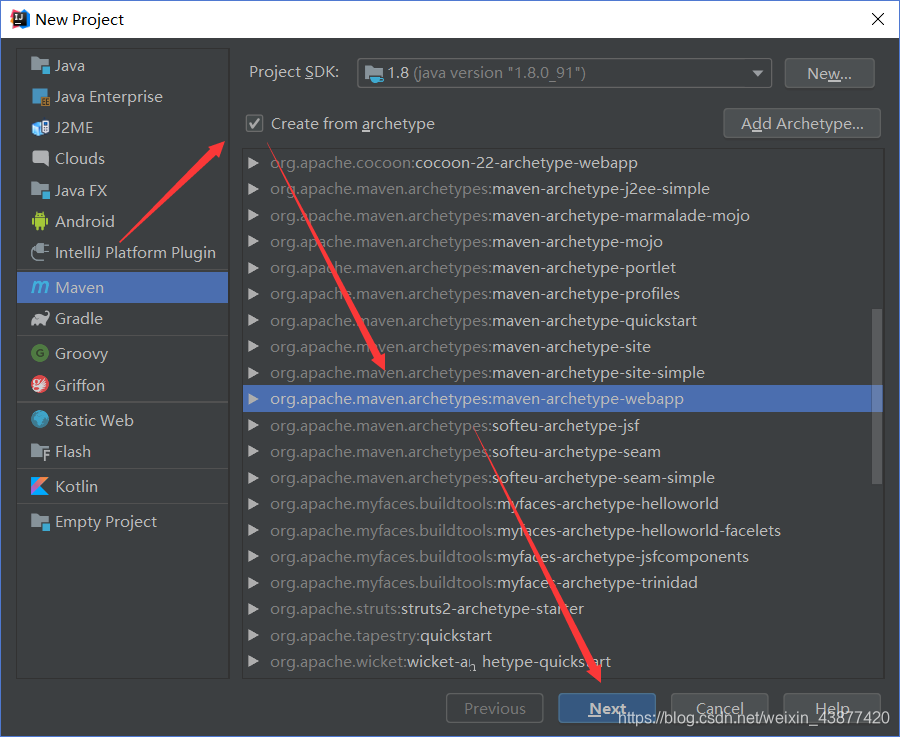Choose the J2ME phone icon
The image size is (900, 737).
point(40,128)
